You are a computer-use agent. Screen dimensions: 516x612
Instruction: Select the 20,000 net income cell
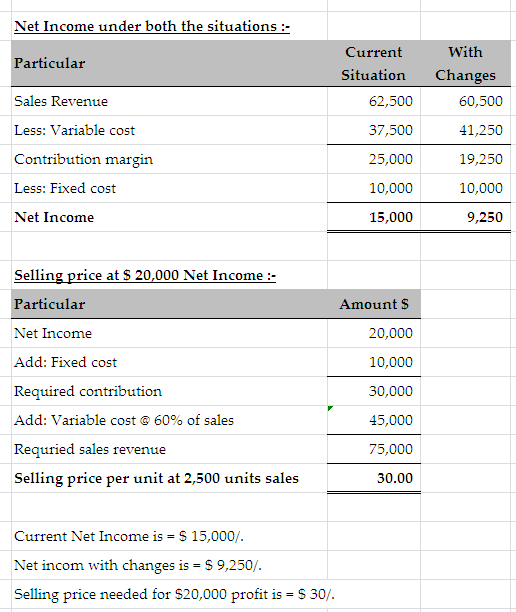(391, 333)
